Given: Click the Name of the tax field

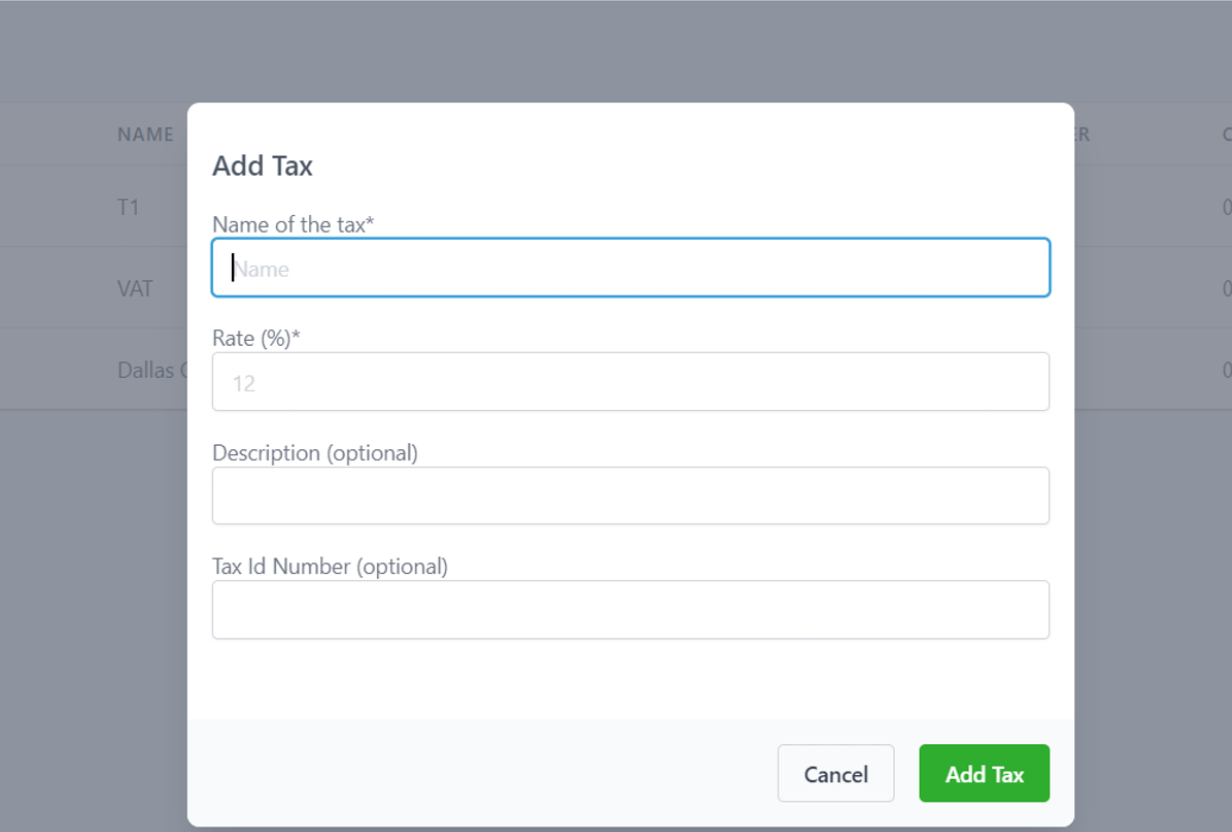Looking at the screenshot, I should tap(630, 267).
